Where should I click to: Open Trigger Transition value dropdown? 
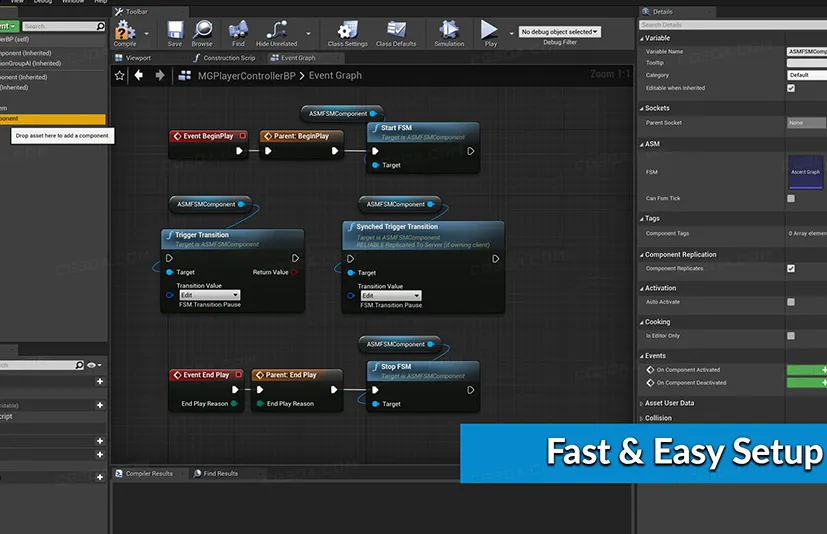tap(210, 295)
